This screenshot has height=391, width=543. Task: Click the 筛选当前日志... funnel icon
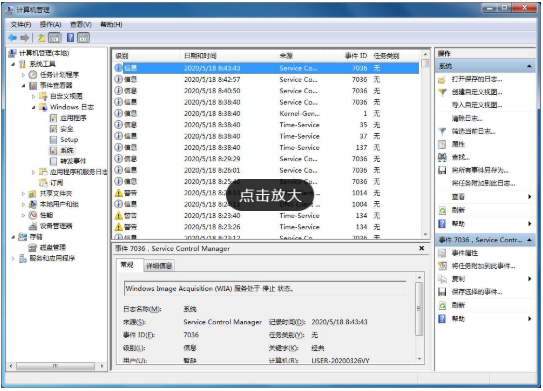click(442, 132)
